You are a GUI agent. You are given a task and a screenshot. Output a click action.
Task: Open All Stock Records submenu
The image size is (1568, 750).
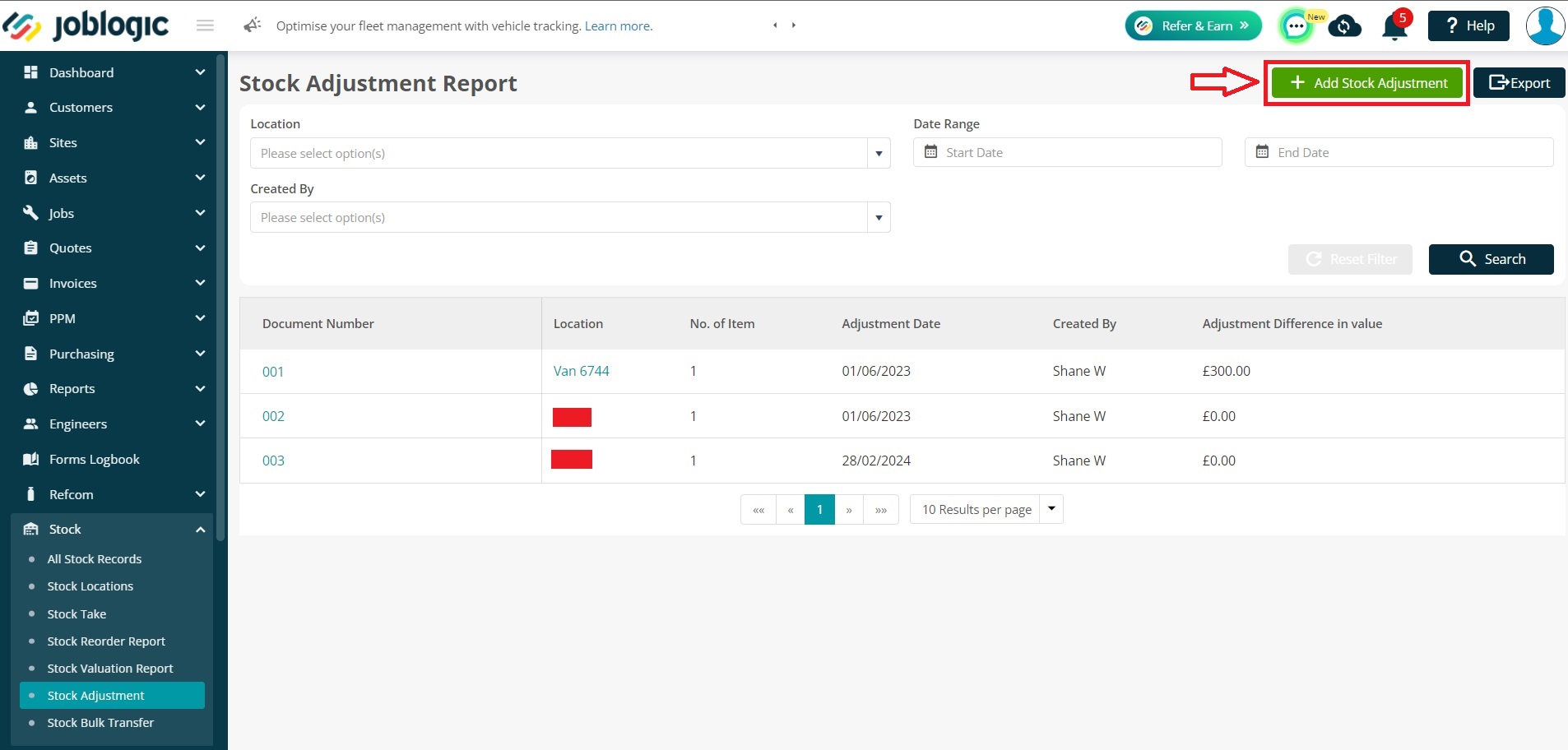95,559
